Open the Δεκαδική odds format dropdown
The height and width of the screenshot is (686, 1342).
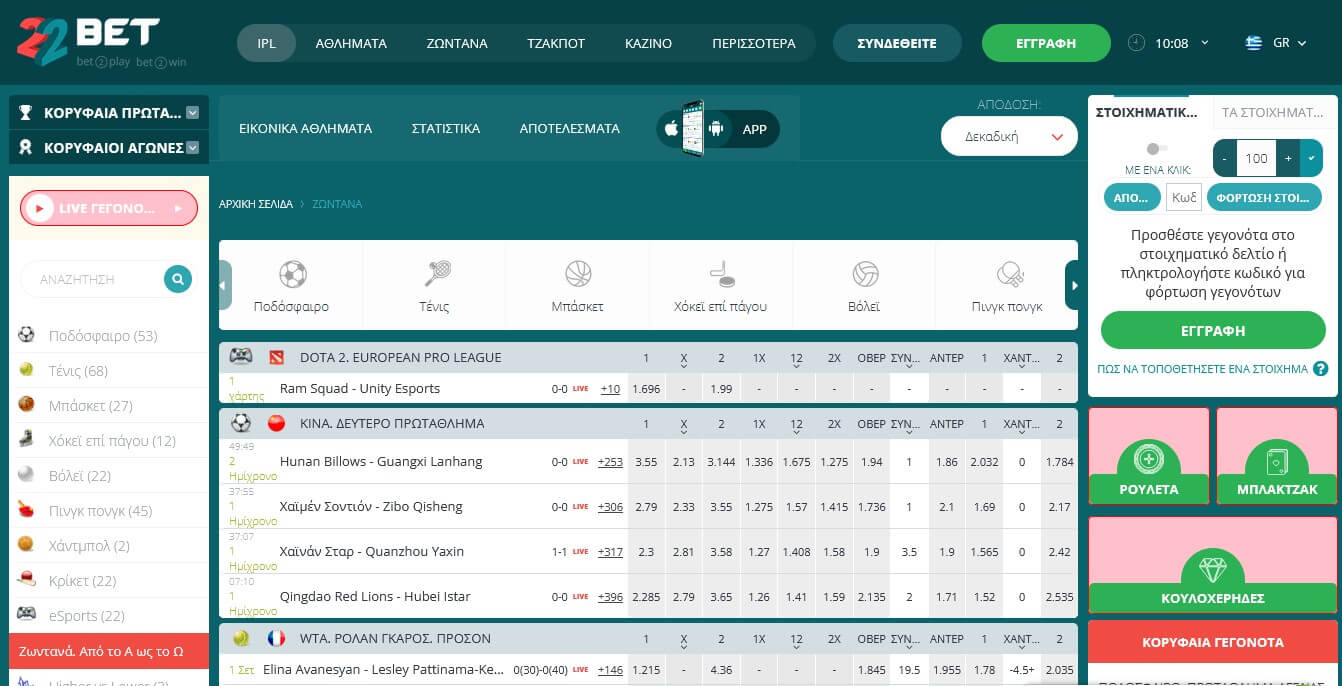coord(1008,137)
